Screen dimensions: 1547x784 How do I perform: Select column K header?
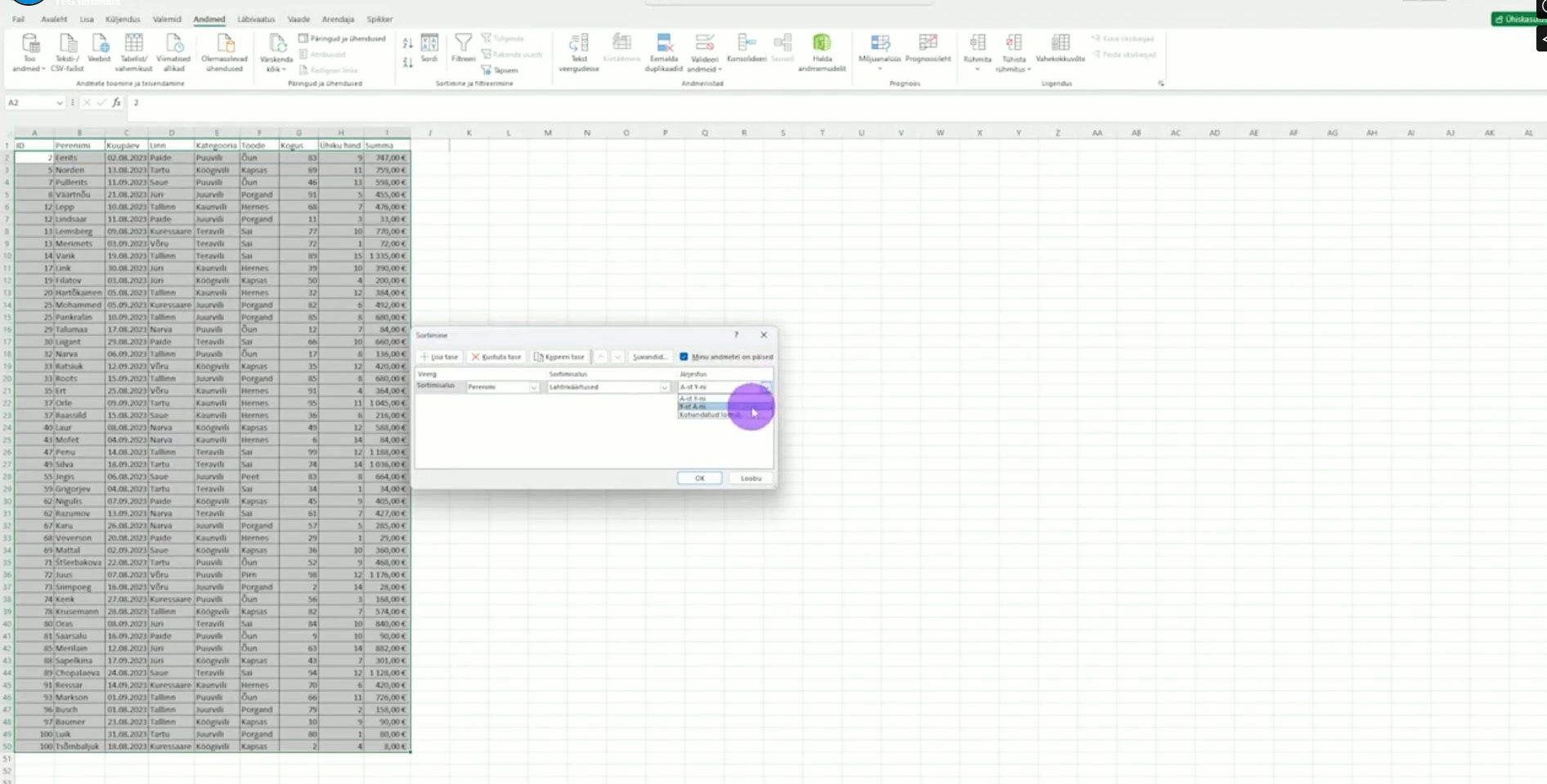coord(469,132)
